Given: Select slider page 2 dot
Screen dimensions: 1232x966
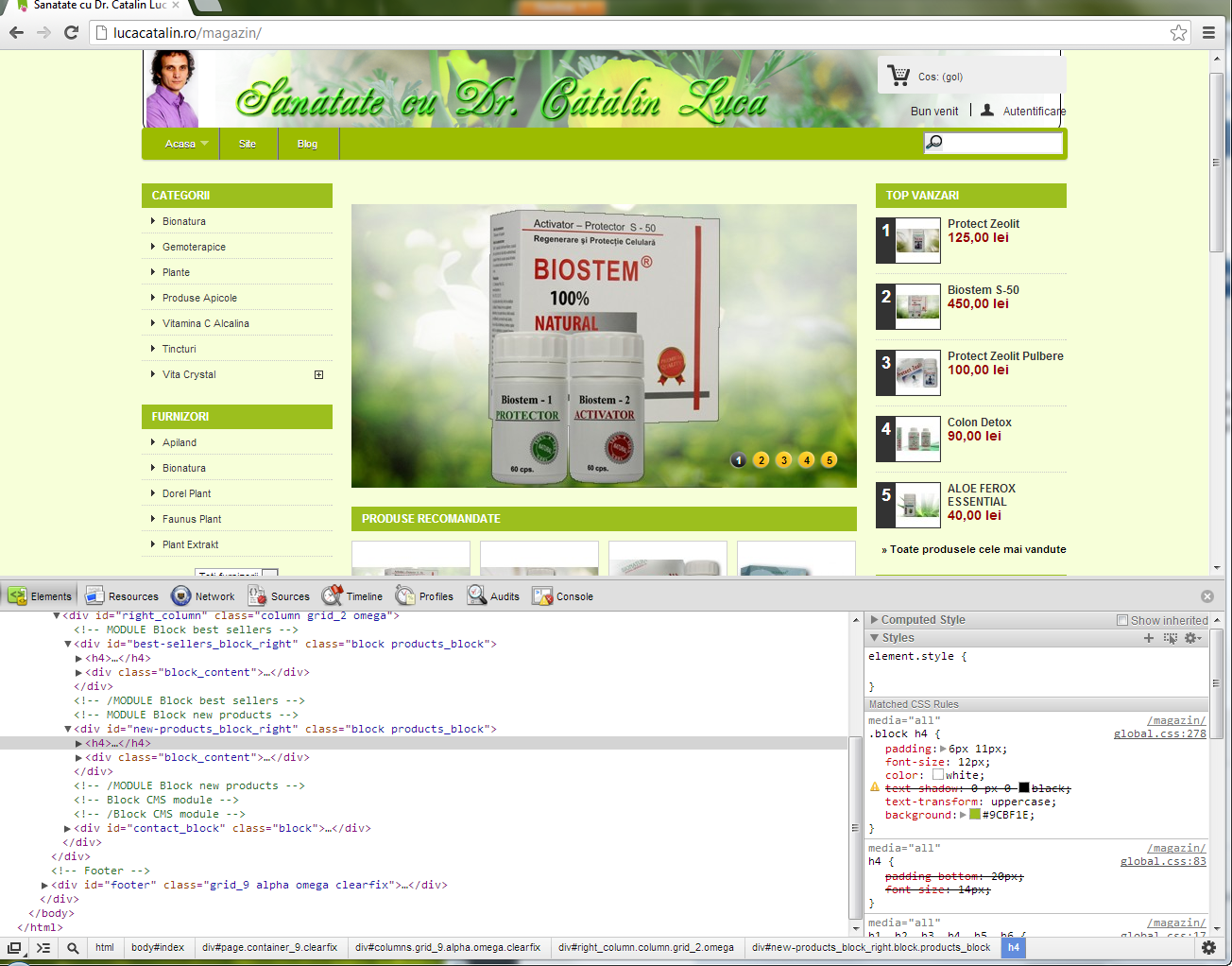Looking at the screenshot, I should click(x=761, y=460).
